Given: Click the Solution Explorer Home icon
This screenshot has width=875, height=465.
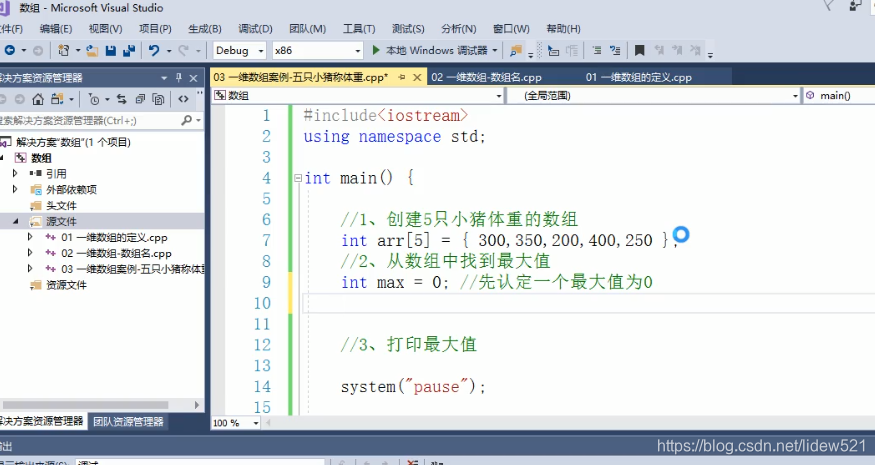Looking at the screenshot, I should tap(38, 99).
